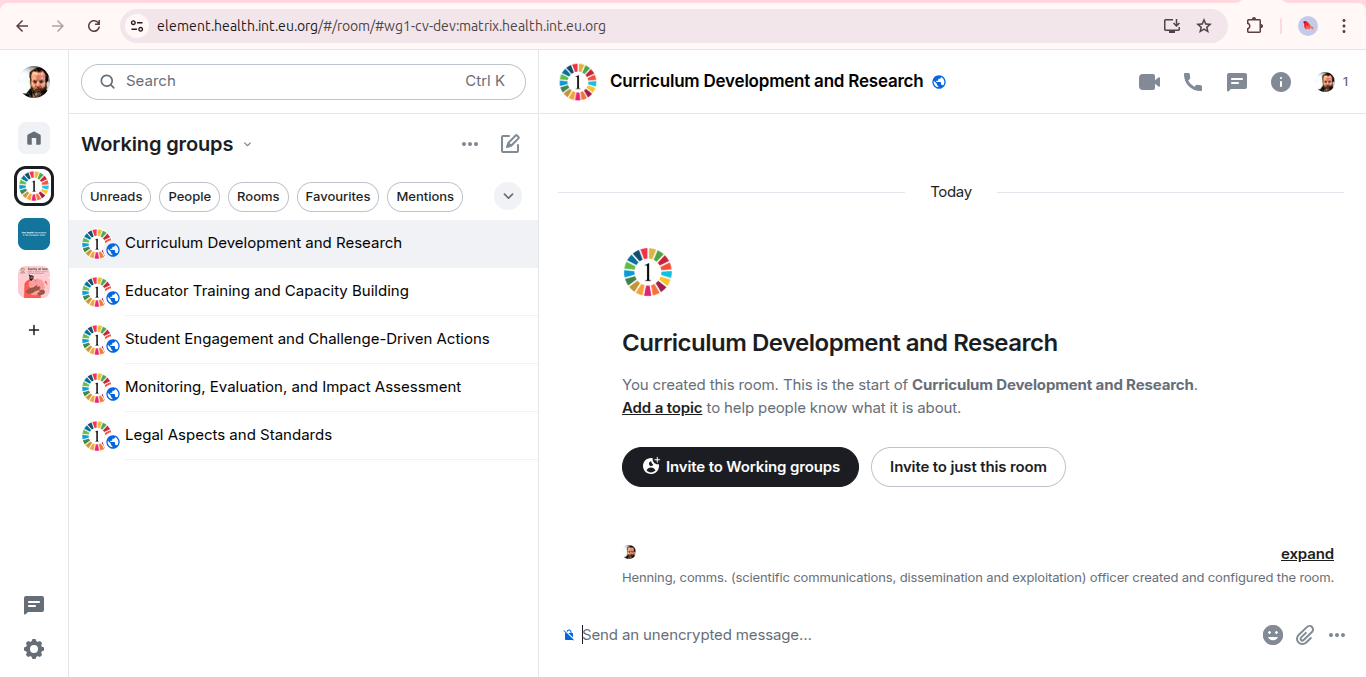Open Legal Aspects and Standards room
Screen dimensions: 1366x677
pyautogui.click(x=303, y=435)
